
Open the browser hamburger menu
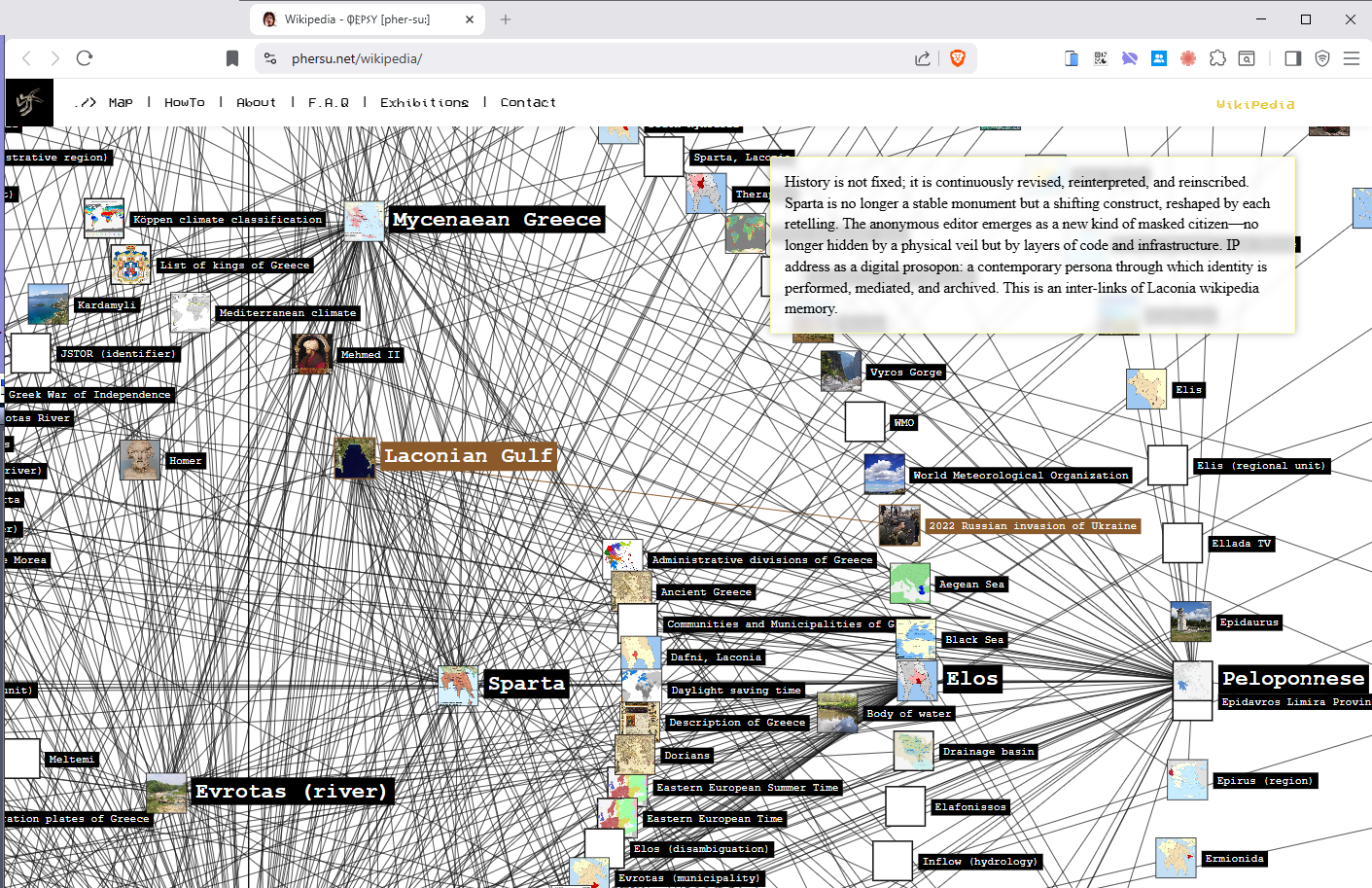click(x=1352, y=58)
